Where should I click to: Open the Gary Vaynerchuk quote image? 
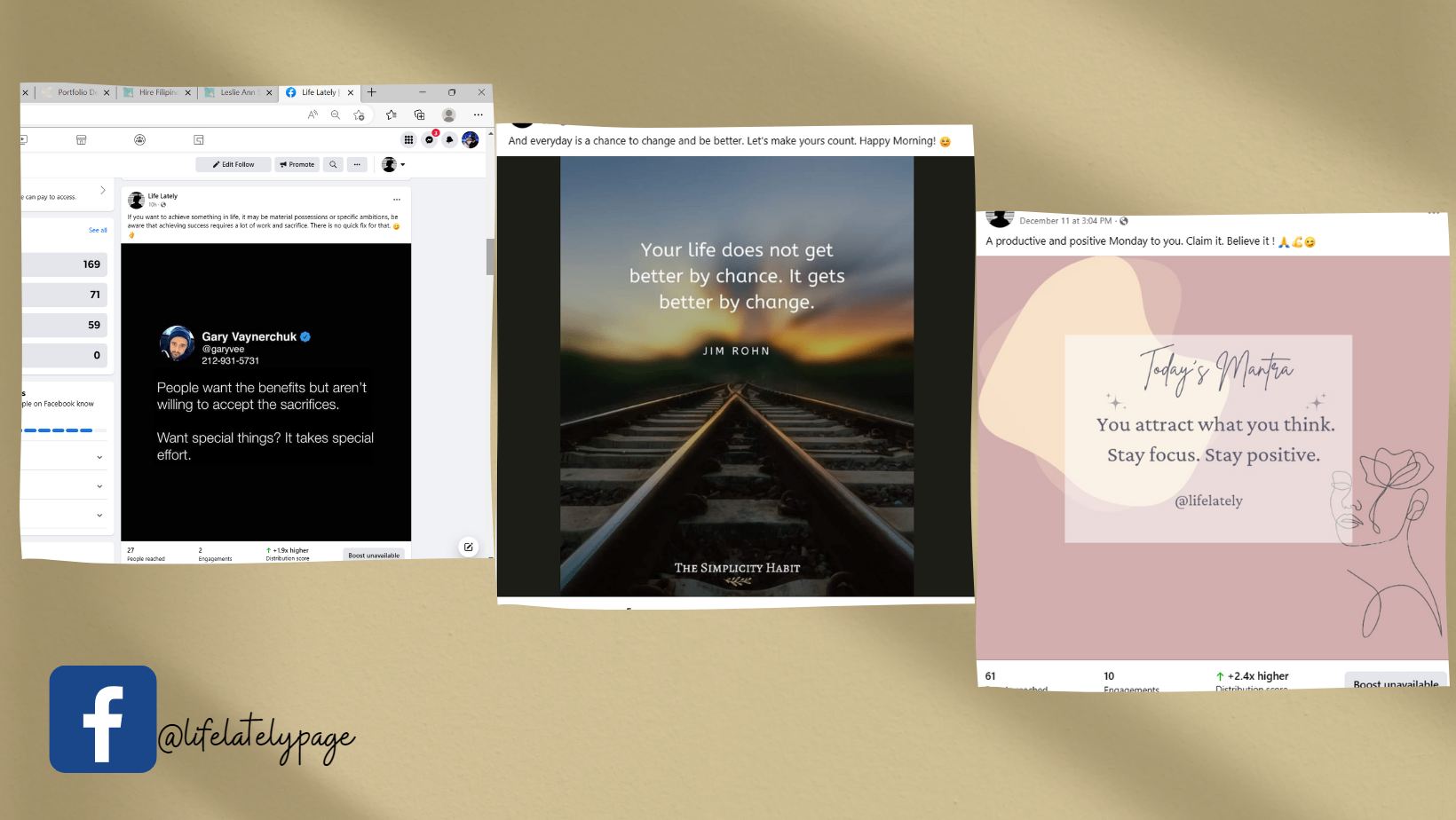266,392
